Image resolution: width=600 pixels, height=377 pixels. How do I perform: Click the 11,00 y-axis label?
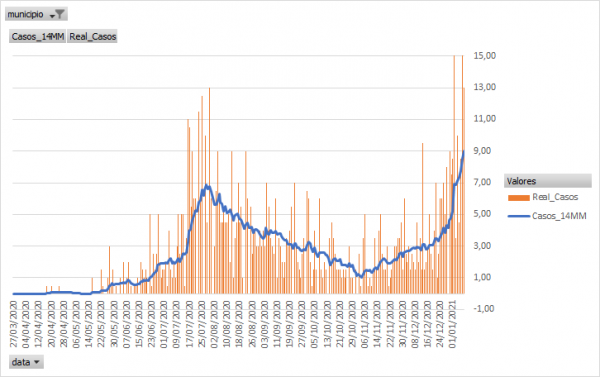coord(484,119)
